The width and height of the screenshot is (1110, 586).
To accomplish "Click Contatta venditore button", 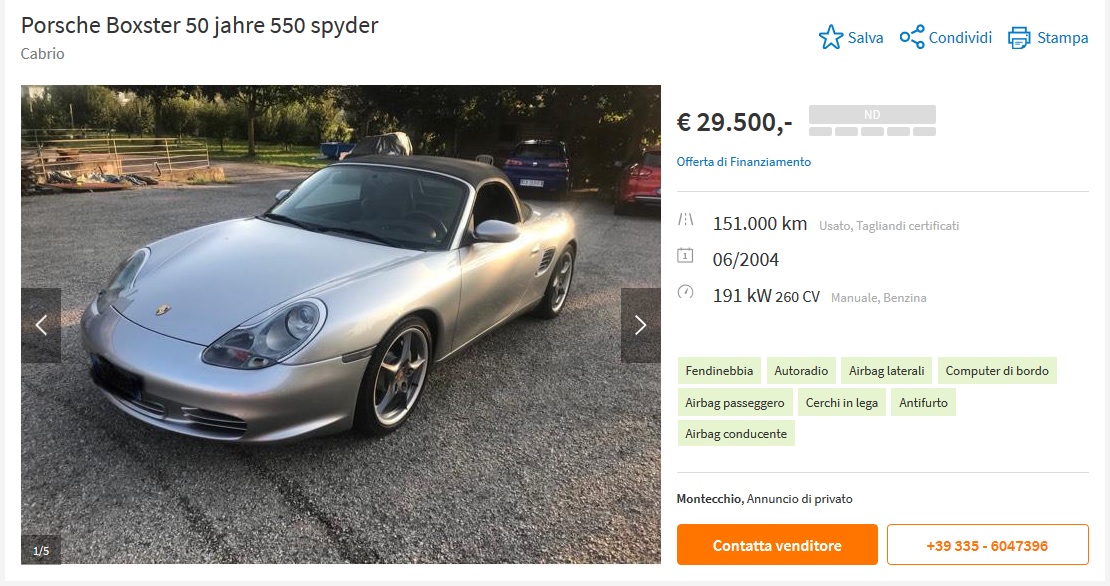I will (x=777, y=545).
